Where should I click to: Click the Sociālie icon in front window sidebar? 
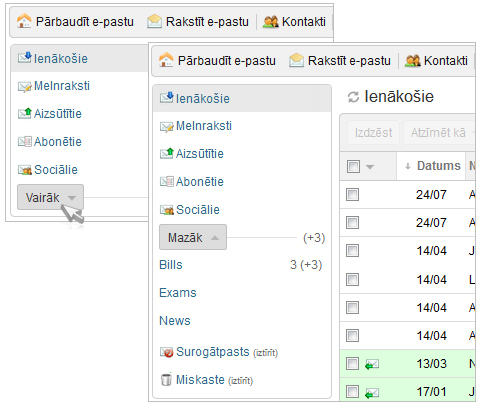point(167,210)
